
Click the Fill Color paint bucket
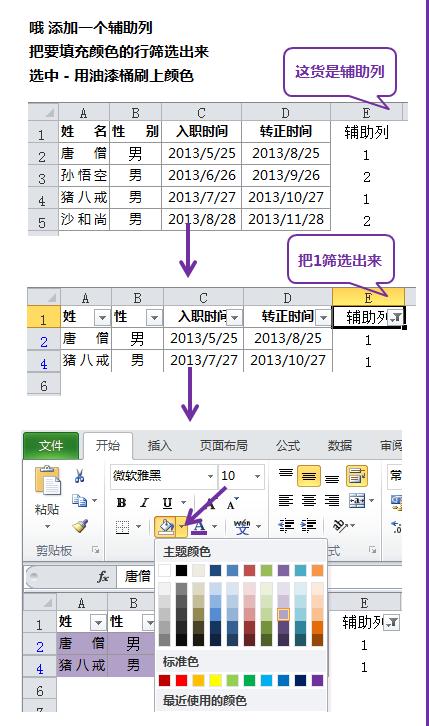[x=166, y=526]
